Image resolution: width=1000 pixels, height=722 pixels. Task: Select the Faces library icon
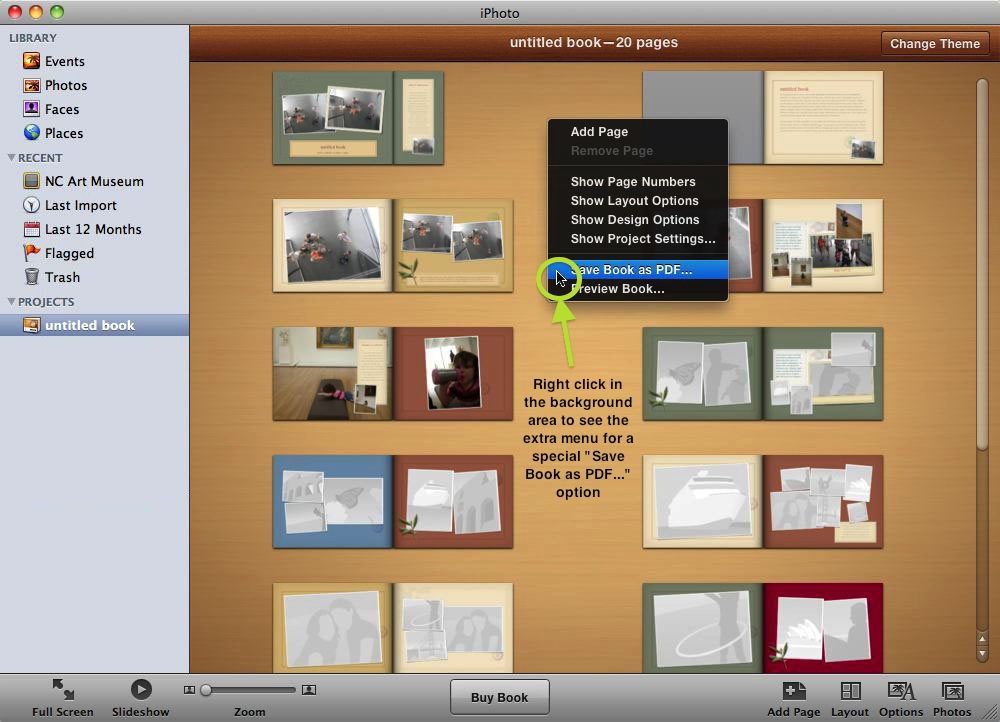pyautogui.click(x=32, y=109)
